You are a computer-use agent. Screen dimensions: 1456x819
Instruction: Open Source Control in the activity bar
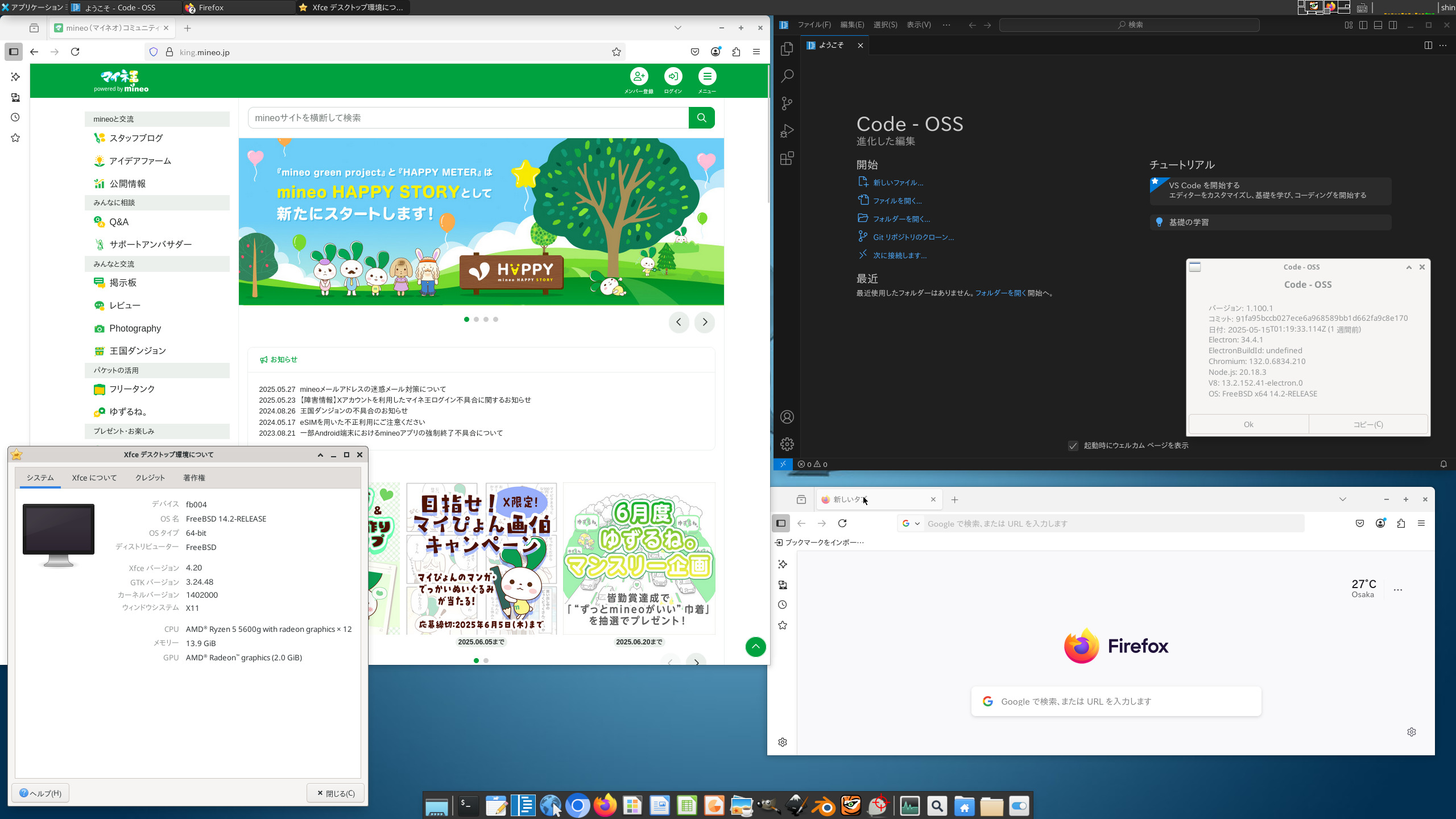pyautogui.click(x=787, y=104)
